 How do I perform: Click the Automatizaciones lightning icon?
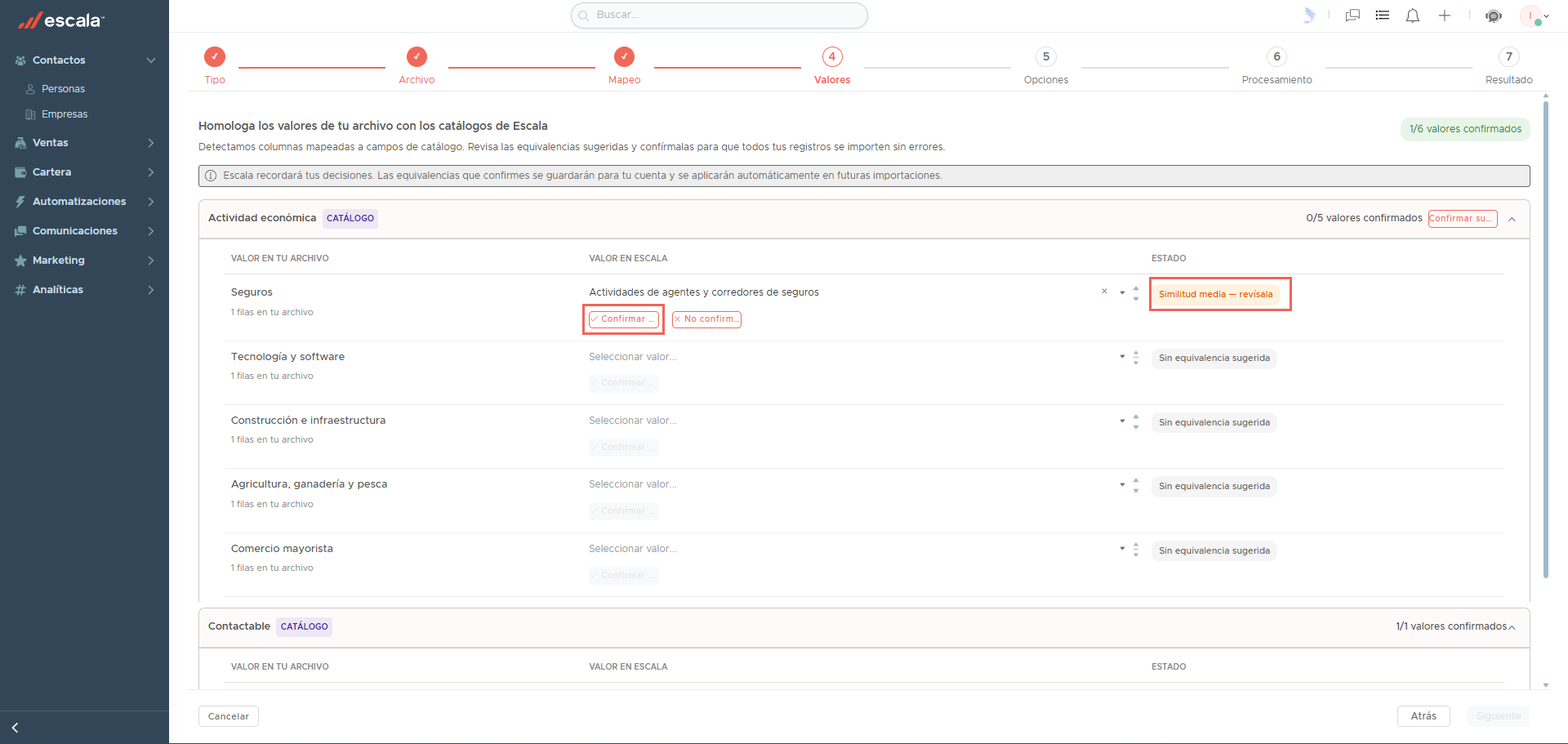[20, 202]
